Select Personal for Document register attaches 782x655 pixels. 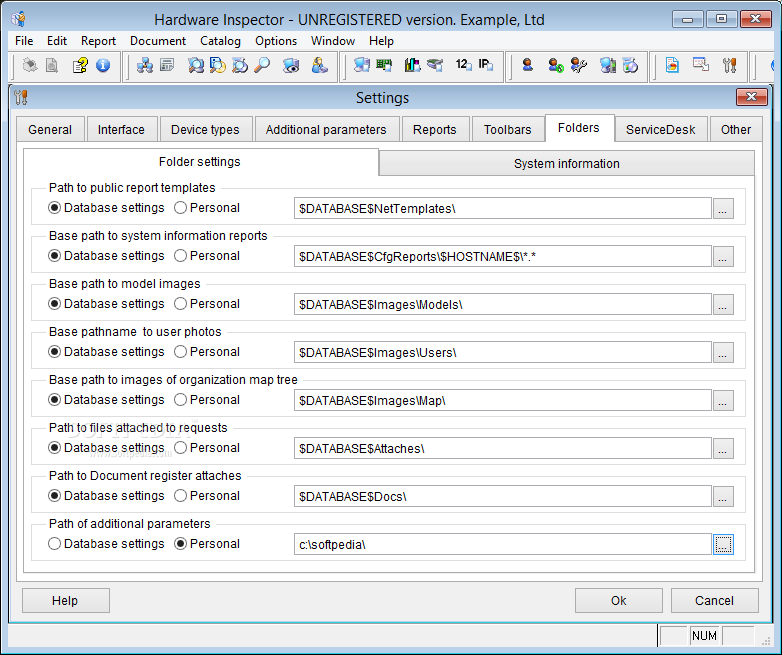pyautogui.click(x=207, y=495)
